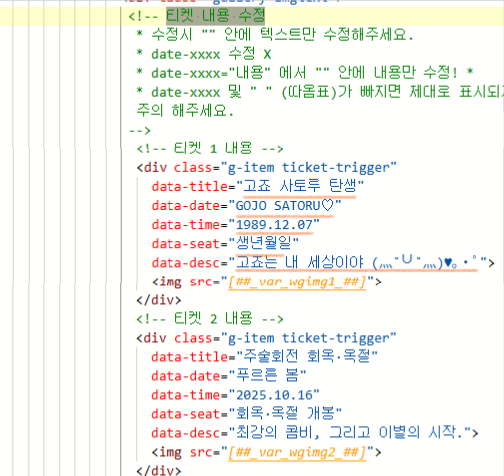Click the first div class "g-item ticket-trigger" under 티켓 1
Image resolution: width=504 pixels, height=476 pixels.
[266, 167]
